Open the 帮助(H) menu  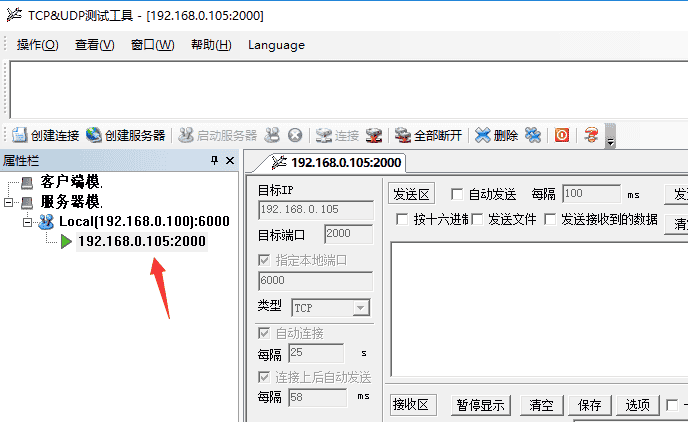tap(211, 45)
